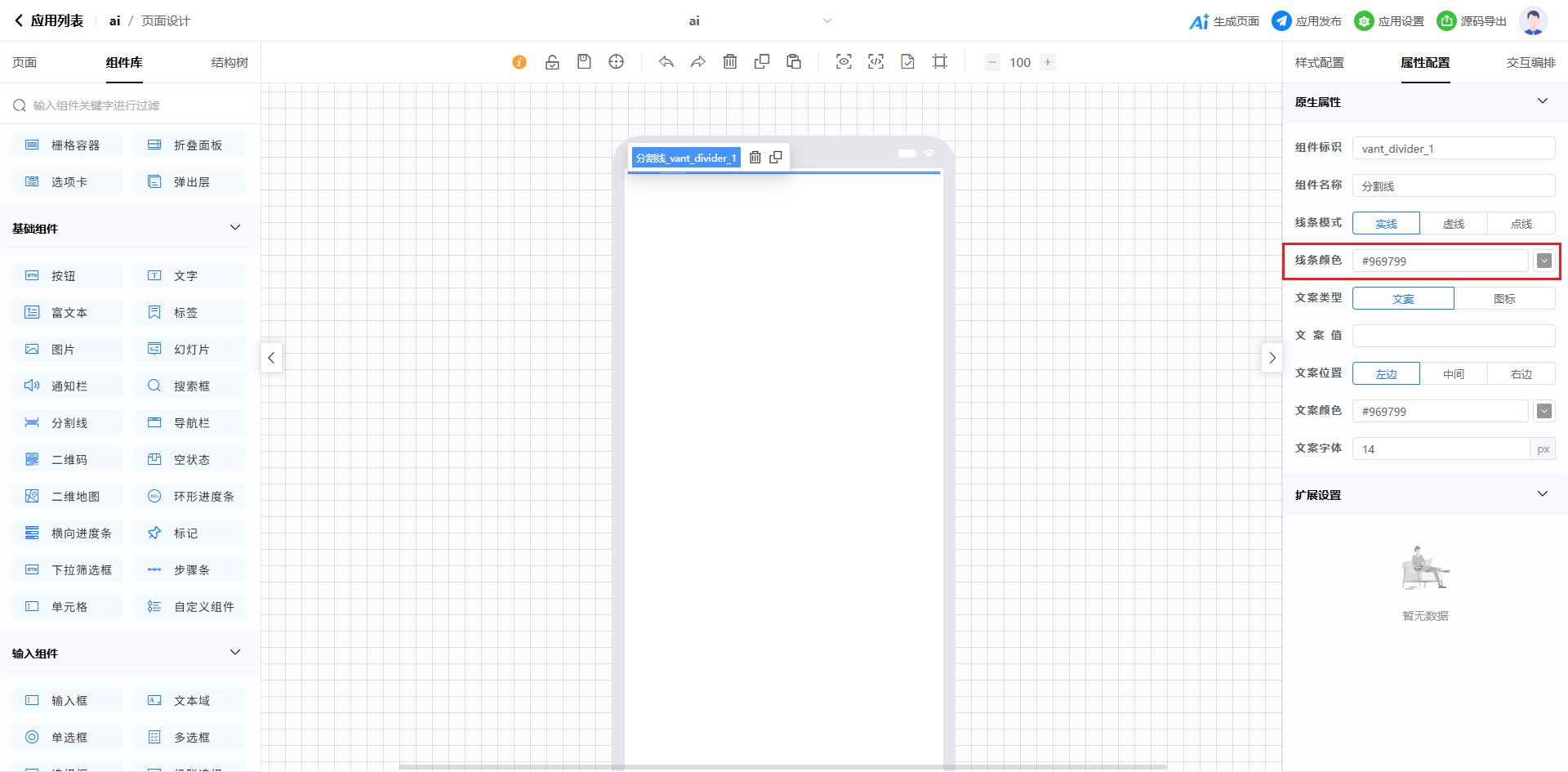Go back to 应用列表
This screenshot has width=1568, height=772.
click(49, 21)
